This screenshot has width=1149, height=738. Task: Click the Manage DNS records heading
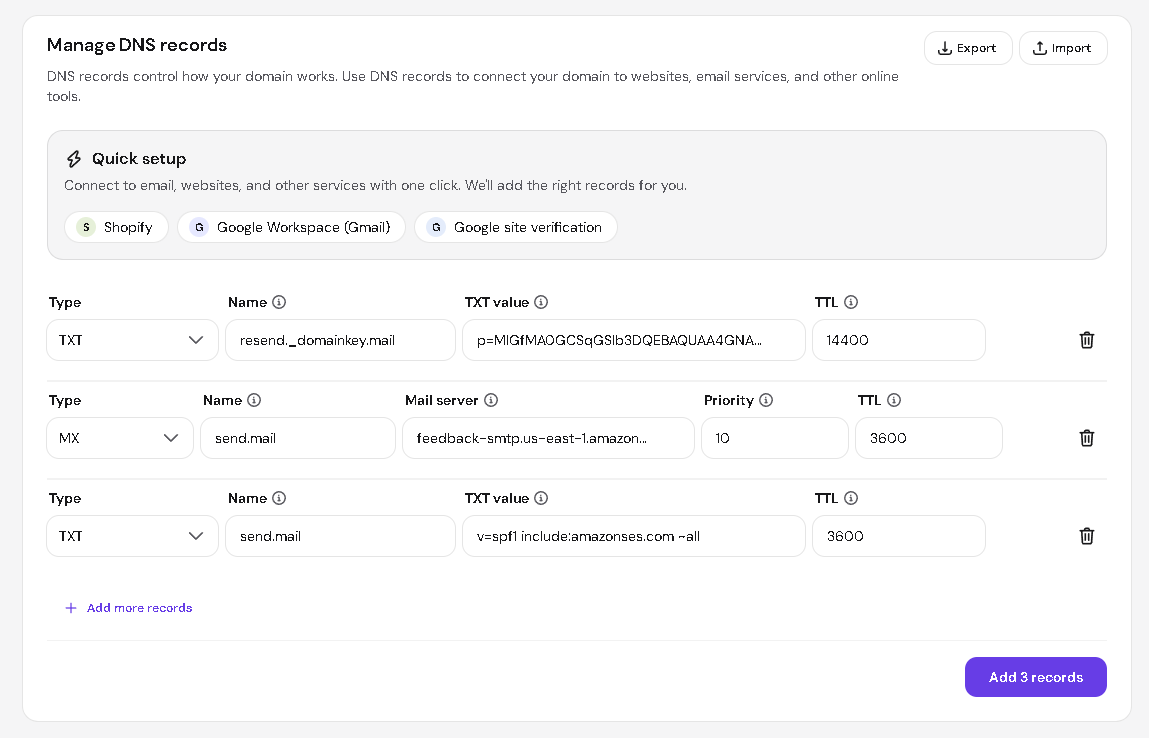[137, 45]
